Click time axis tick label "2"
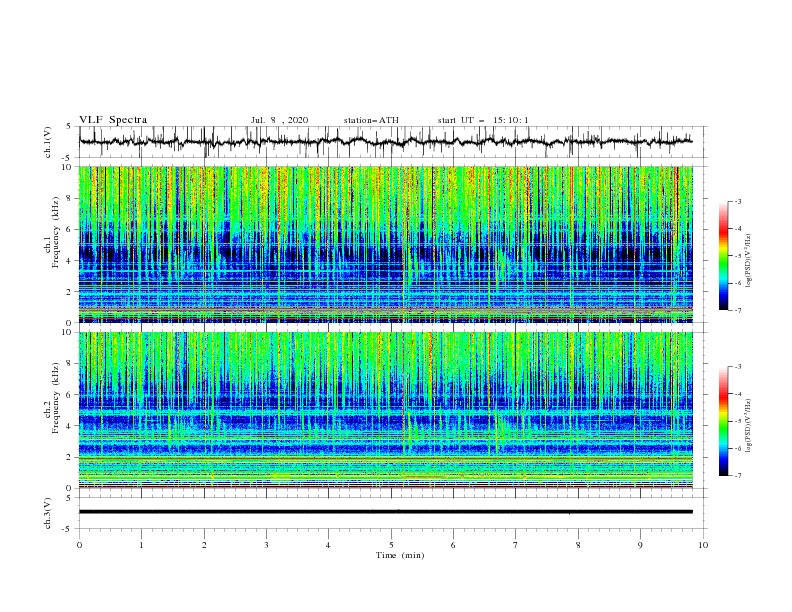Viewport: 792px width, 612px height. click(x=204, y=545)
